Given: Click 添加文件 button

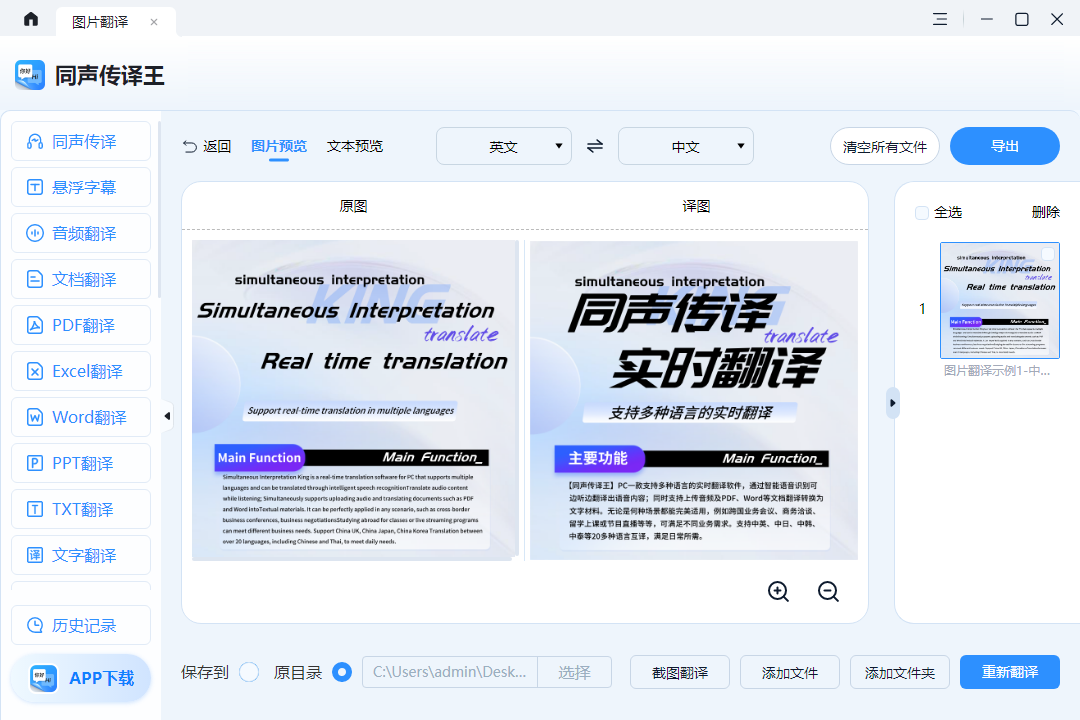Looking at the screenshot, I should pyautogui.click(x=789, y=672).
